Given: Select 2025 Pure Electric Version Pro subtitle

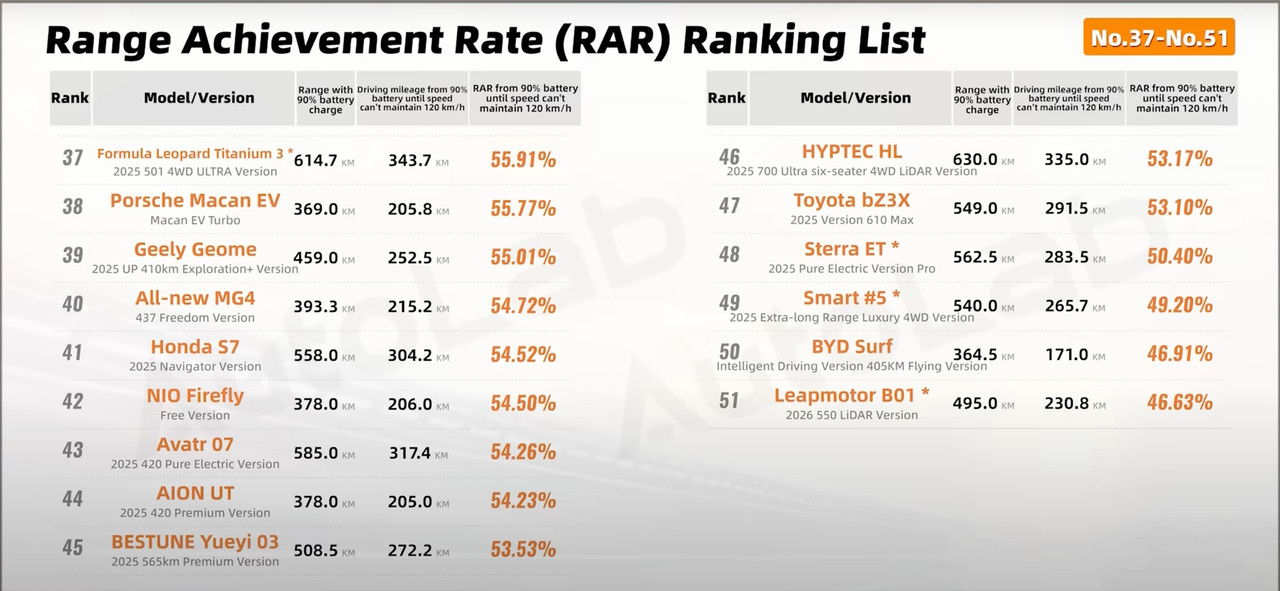Looking at the screenshot, I should [852, 269].
